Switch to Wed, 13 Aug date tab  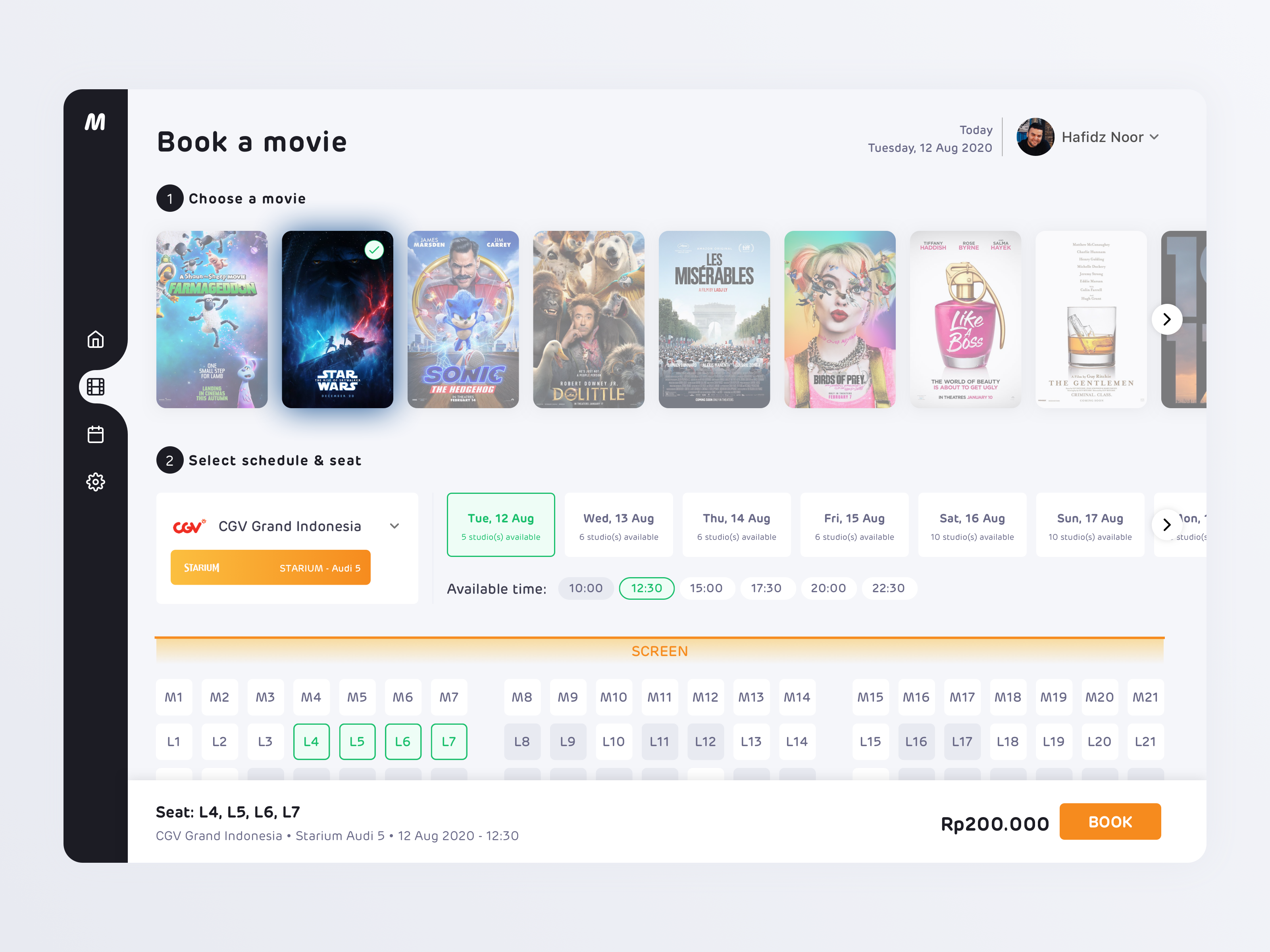pyautogui.click(x=618, y=525)
